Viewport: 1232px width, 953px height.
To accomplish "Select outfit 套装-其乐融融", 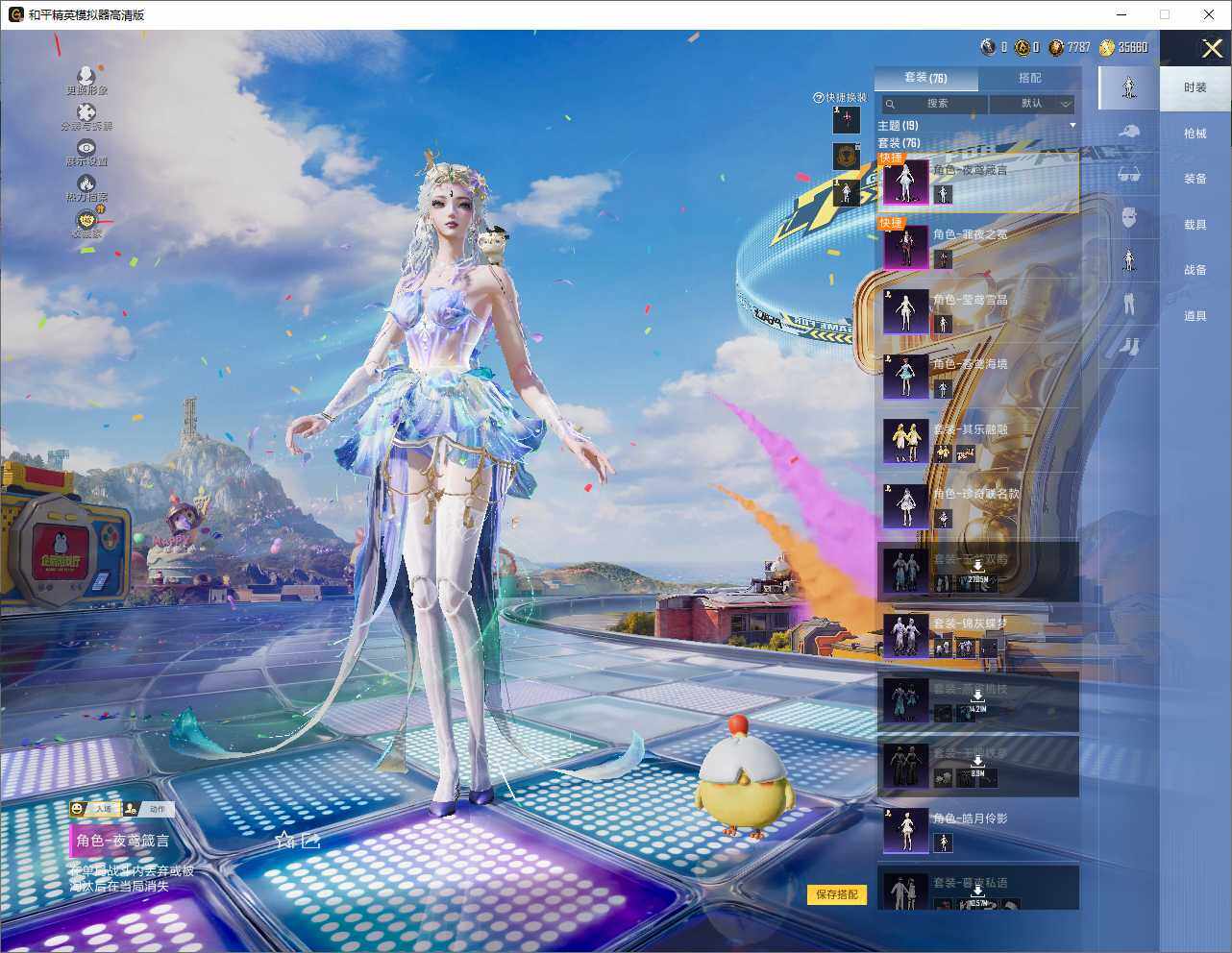I will pyautogui.click(x=978, y=441).
